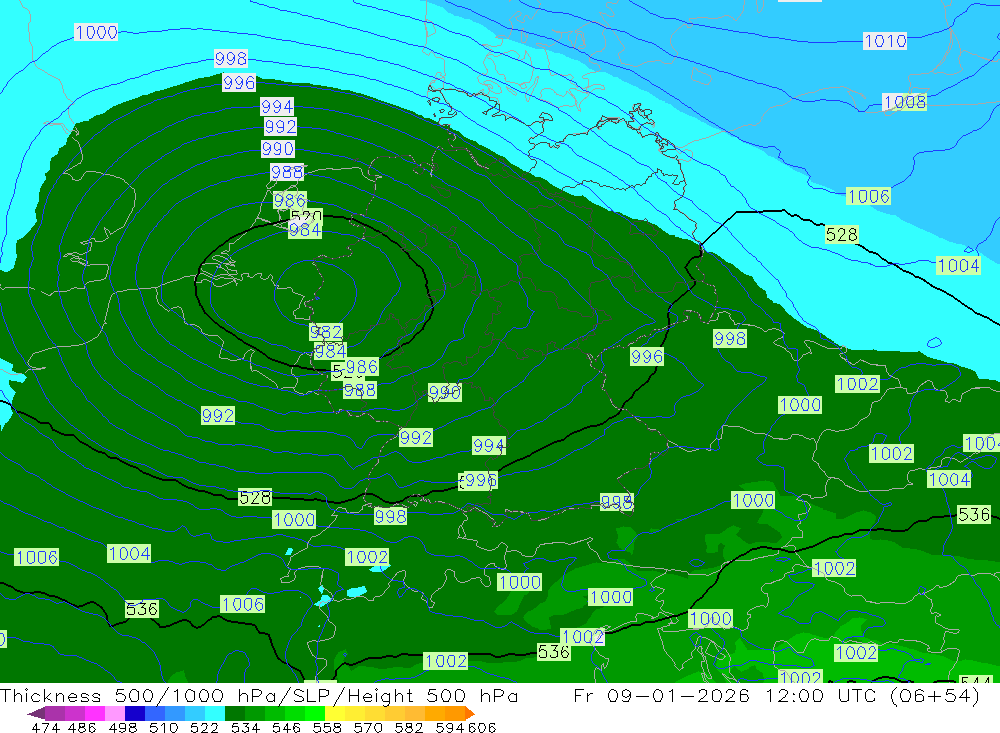Click the '594' legend value
This screenshot has width=1000, height=733.
point(450,727)
